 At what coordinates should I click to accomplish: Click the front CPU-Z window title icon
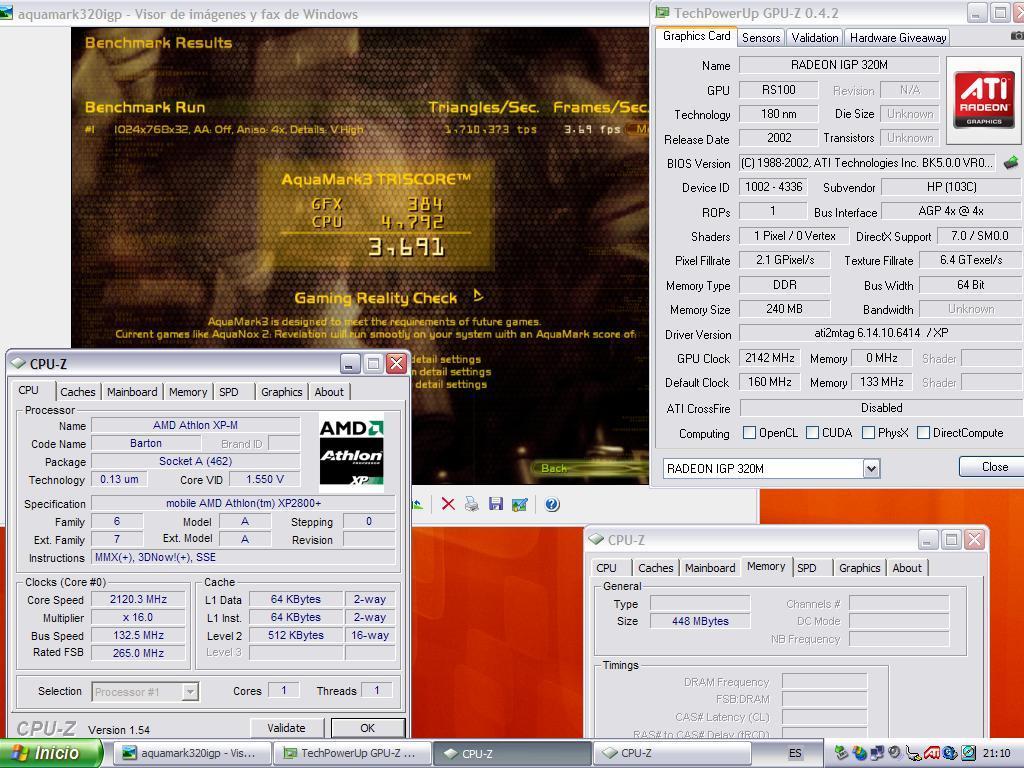tap(18, 363)
